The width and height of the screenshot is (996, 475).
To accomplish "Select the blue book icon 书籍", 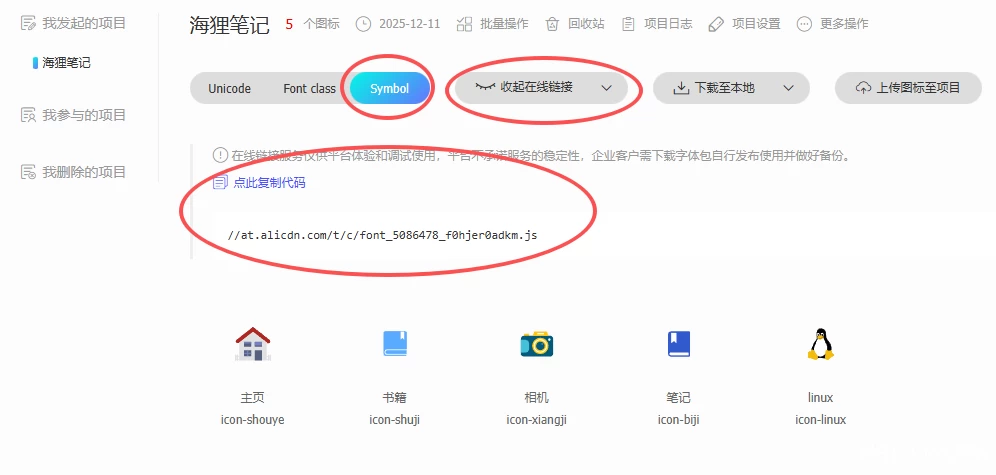I will click(x=394, y=345).
